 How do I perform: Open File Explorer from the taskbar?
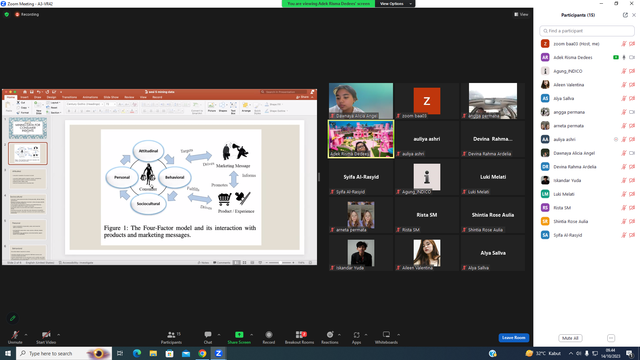tap(153, 353)
